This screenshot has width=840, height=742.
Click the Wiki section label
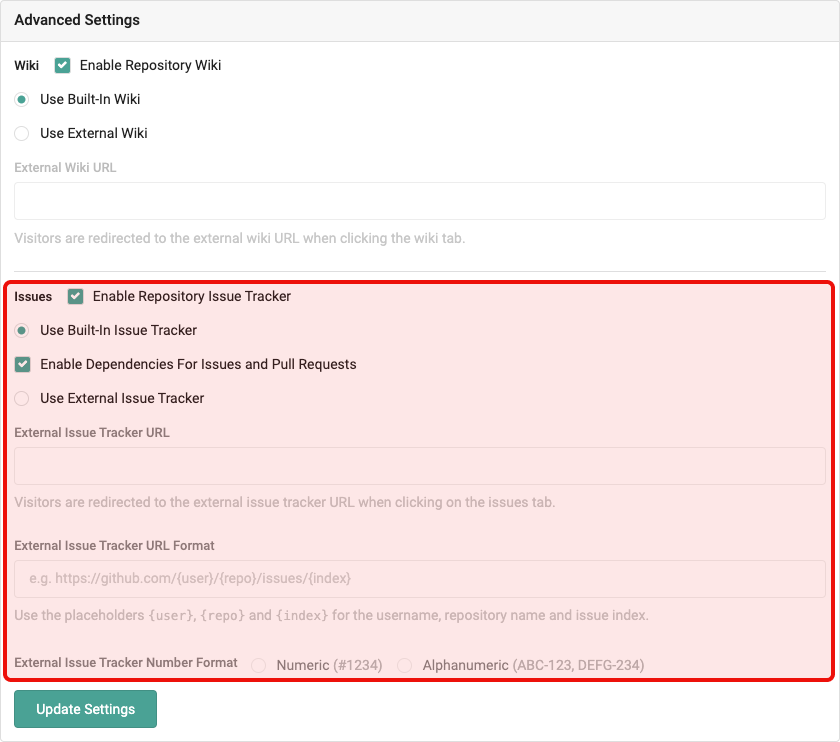tap(27, 65)
